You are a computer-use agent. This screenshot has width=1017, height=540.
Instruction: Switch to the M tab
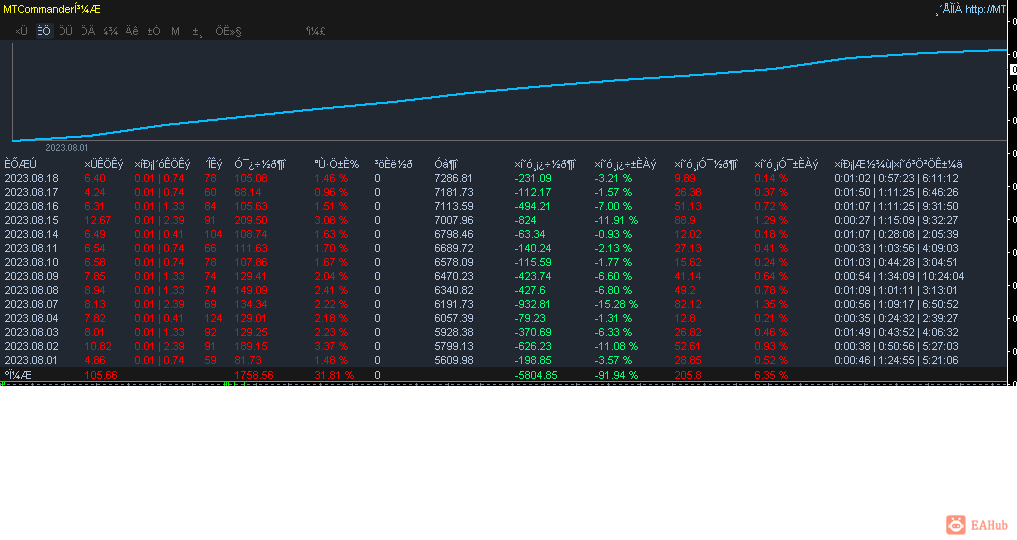175,31
